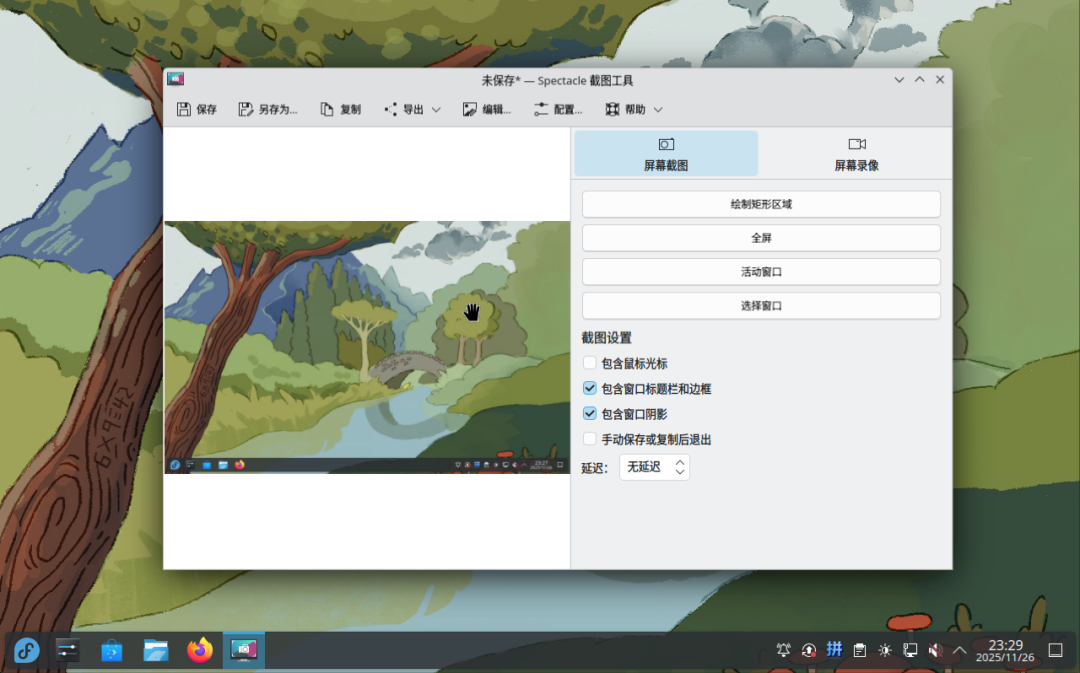This screenshot has width=1080, height=673.
Task: Click the 选择窗口 capture button
Action: coord(761,305)
